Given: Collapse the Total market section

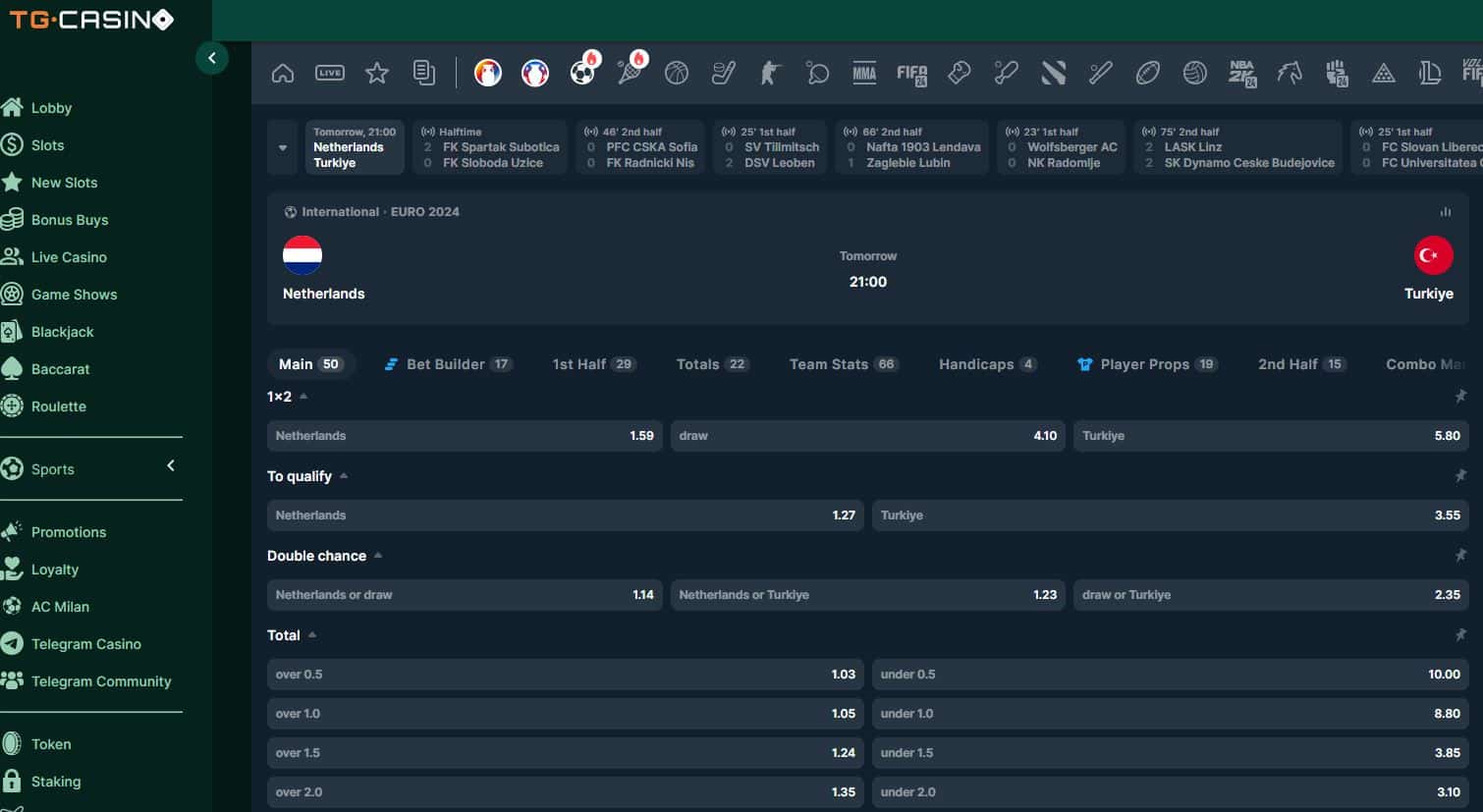Looking at the screenshot, I should (312, 635).
